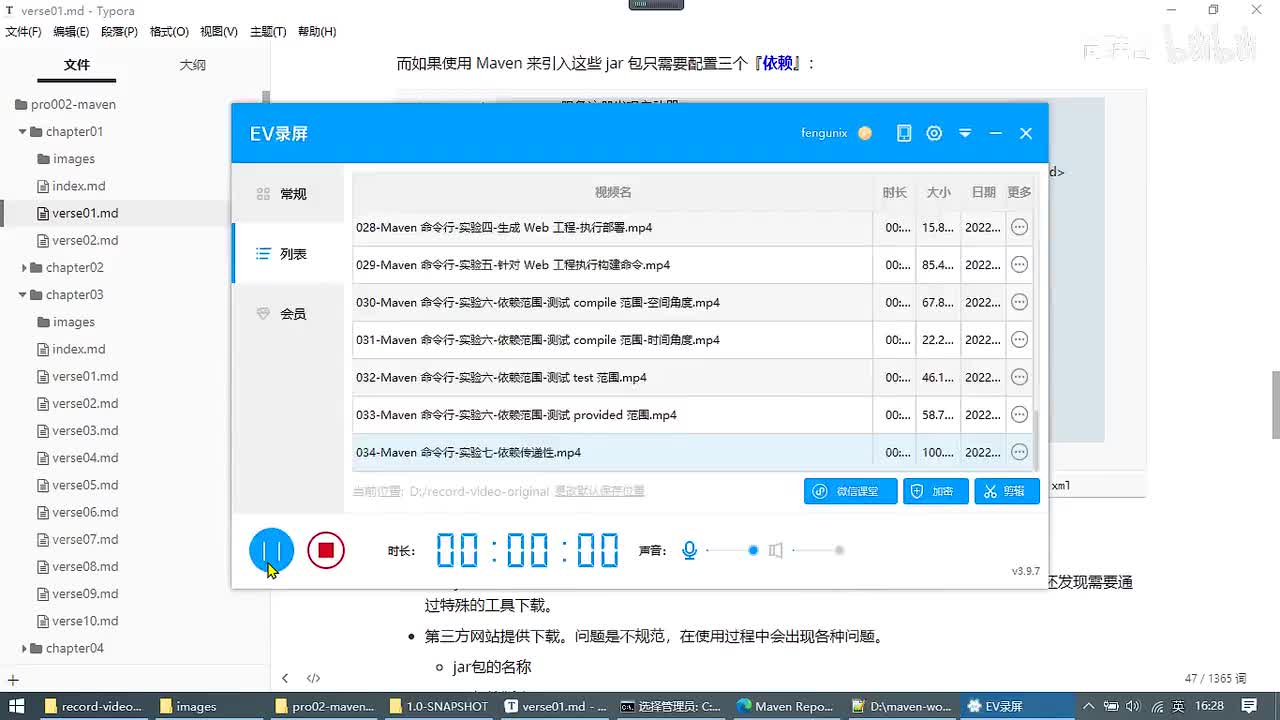Open the 视图(V) menu in Typora

[x=219, y=31]
